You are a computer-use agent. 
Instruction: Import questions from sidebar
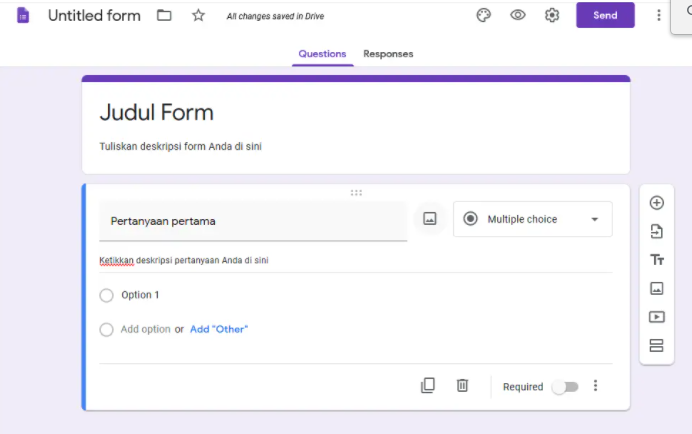657,231
